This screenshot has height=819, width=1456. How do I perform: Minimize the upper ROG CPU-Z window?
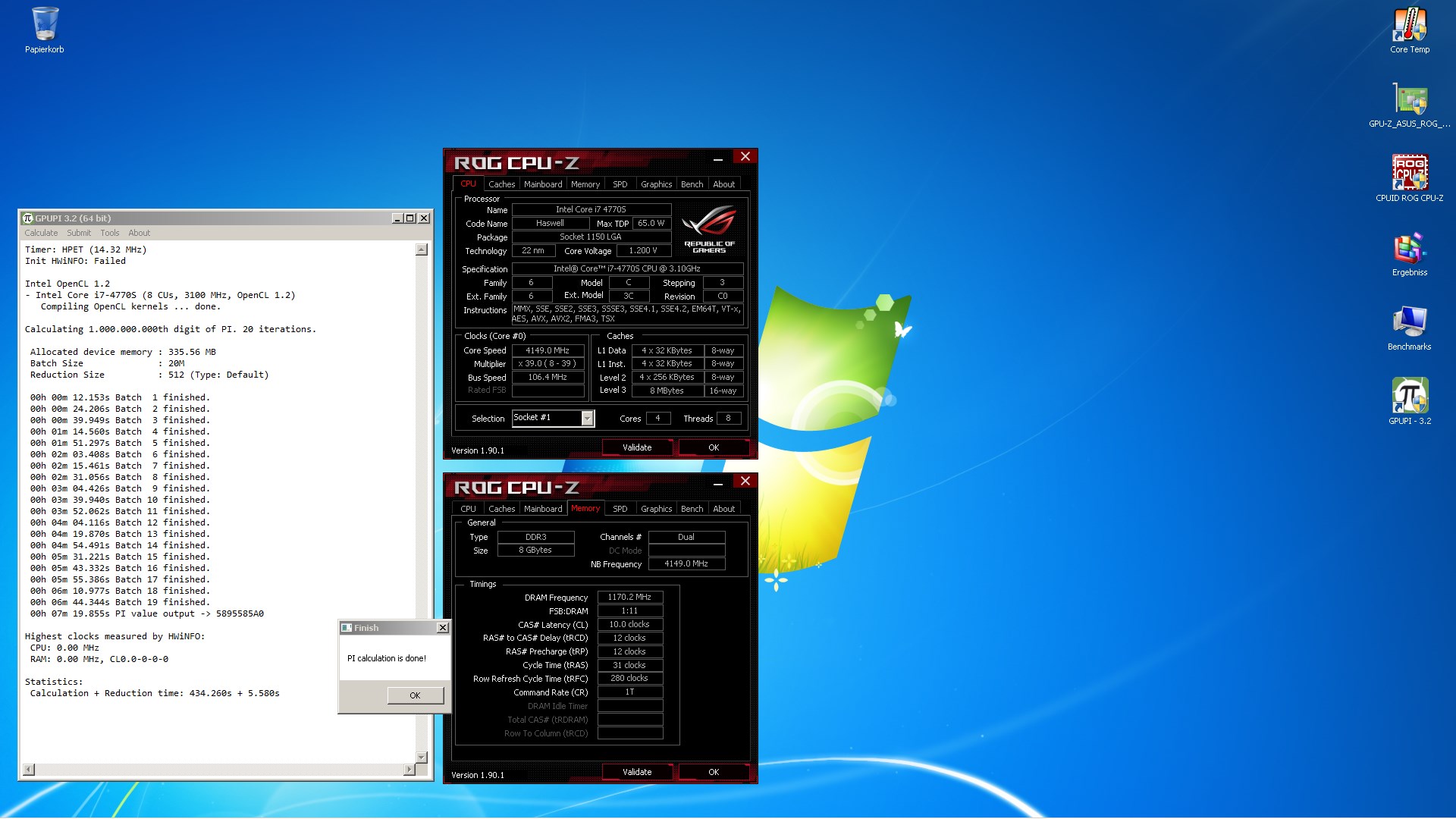click(x=717, y=158)
